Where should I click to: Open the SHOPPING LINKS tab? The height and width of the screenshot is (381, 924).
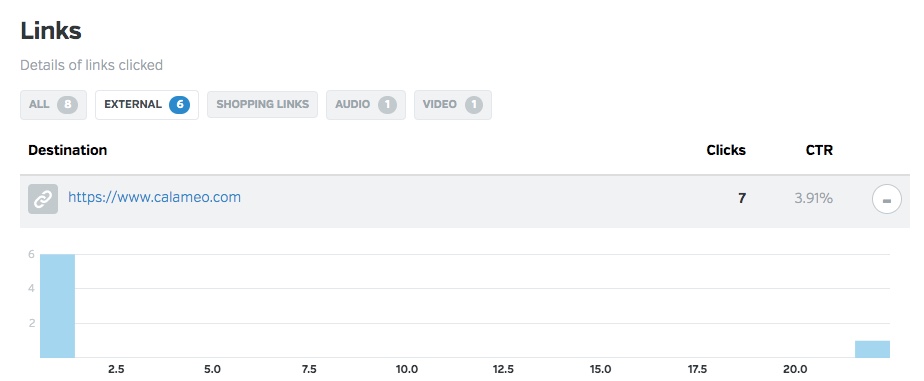point(262,105)
